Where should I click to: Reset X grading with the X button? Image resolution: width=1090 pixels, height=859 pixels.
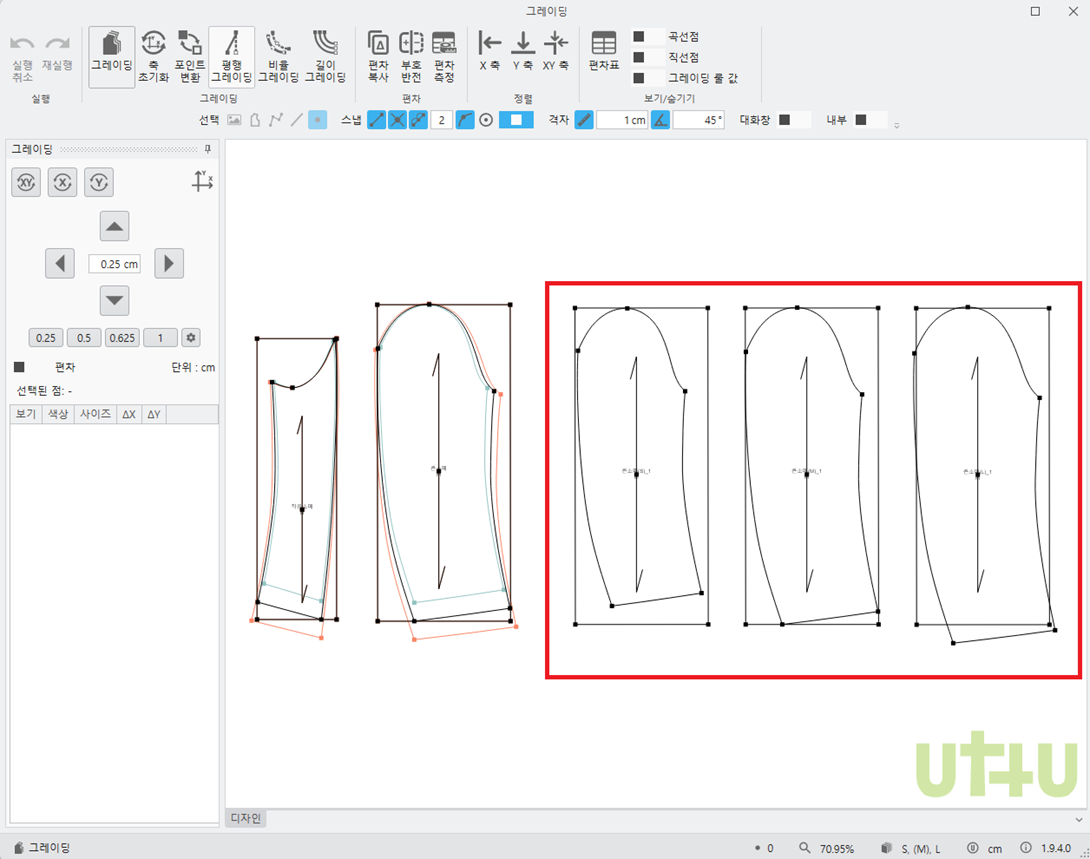coord(63,183)
